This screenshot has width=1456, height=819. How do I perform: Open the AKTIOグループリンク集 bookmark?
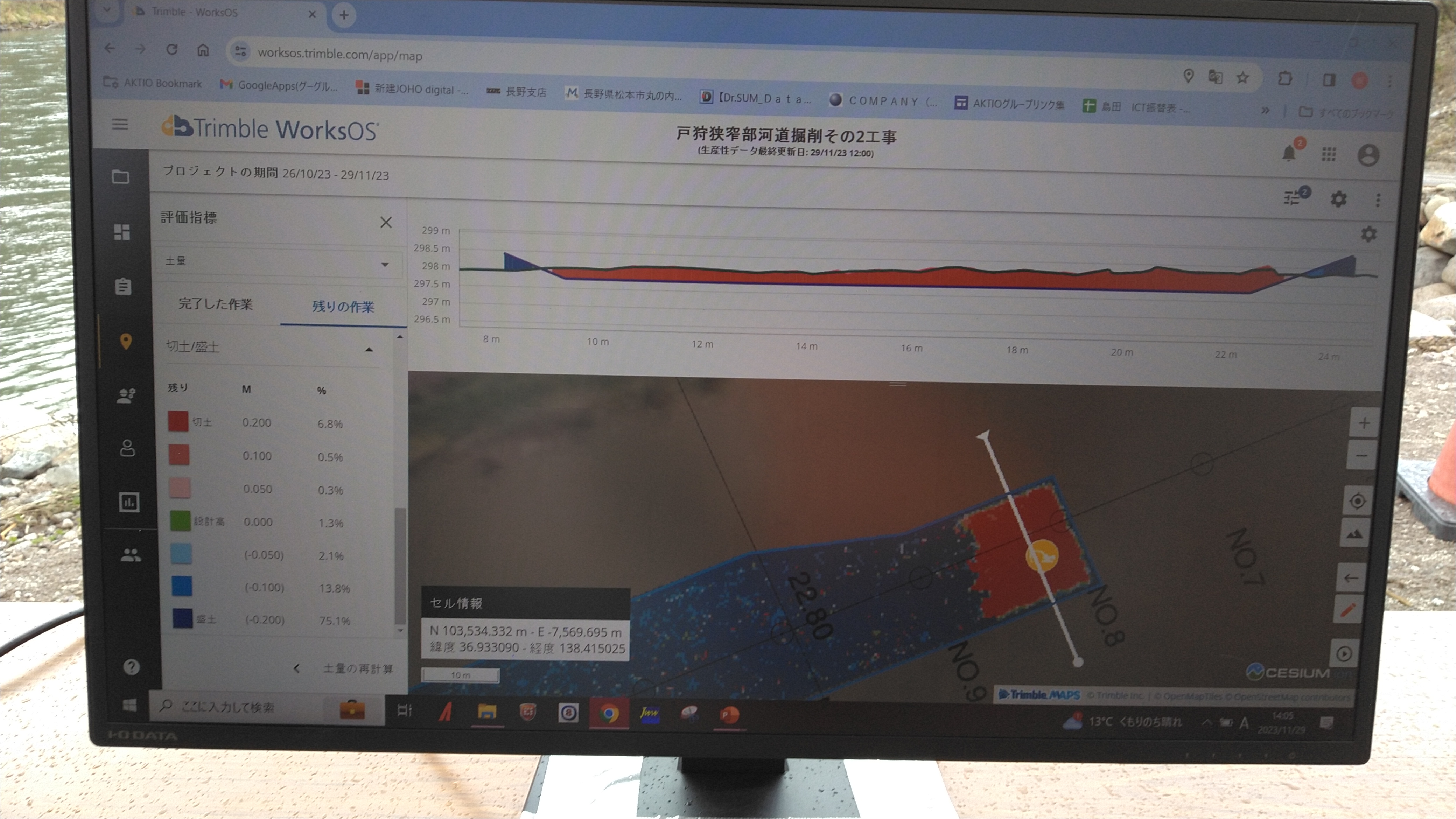[1009, 104]
